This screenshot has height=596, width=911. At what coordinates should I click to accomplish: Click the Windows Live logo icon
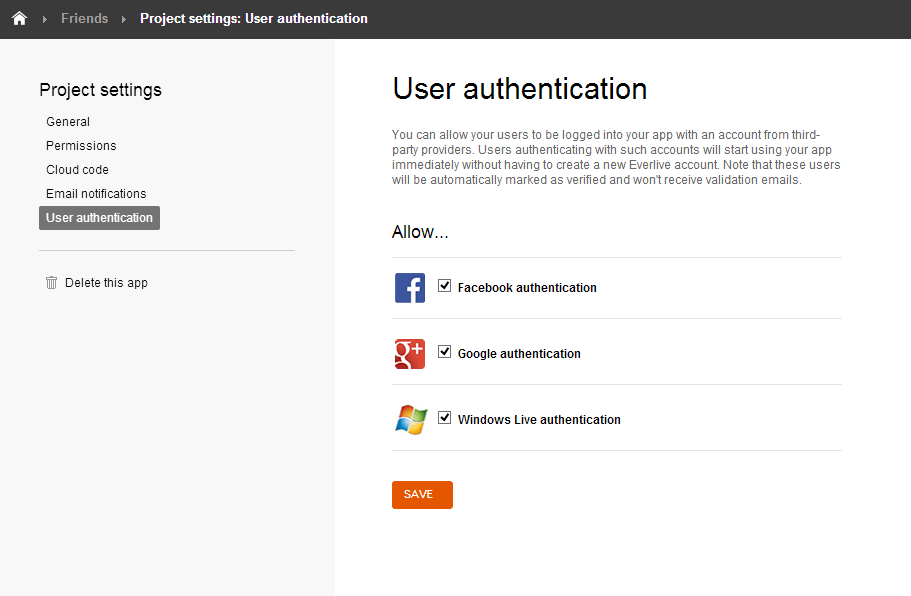coord(410,420)
